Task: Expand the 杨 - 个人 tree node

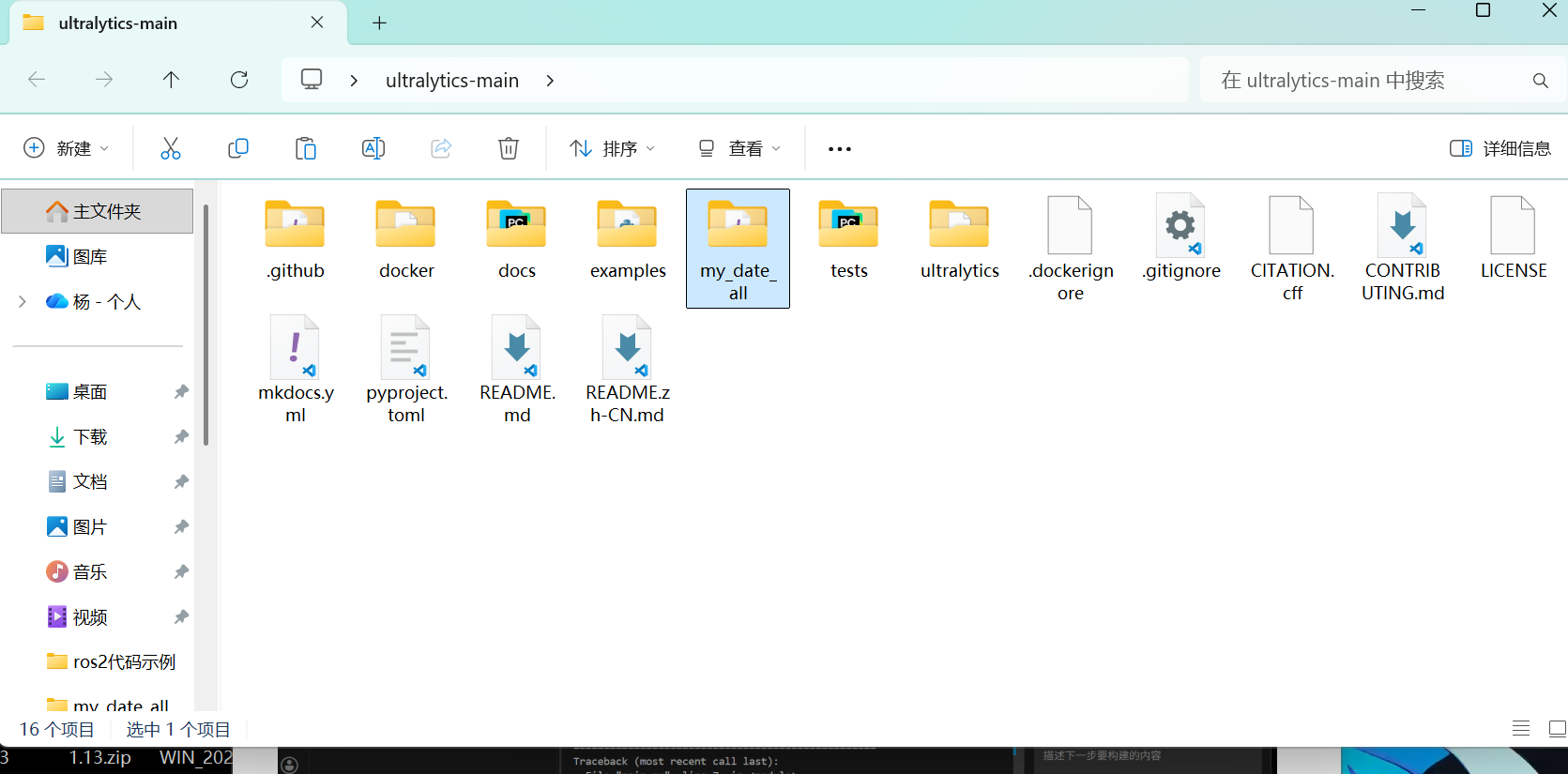Action: [x=23, y=301]
